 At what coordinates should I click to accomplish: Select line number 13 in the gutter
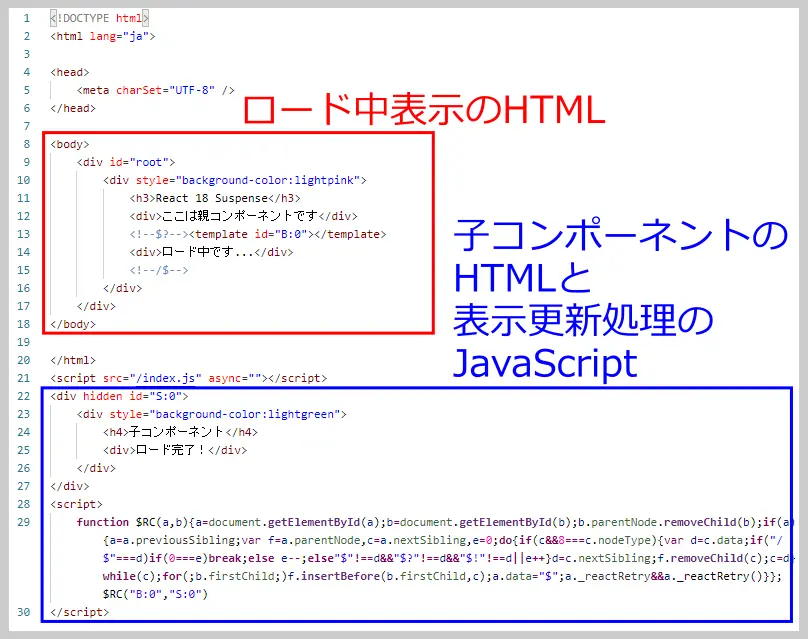24,234
